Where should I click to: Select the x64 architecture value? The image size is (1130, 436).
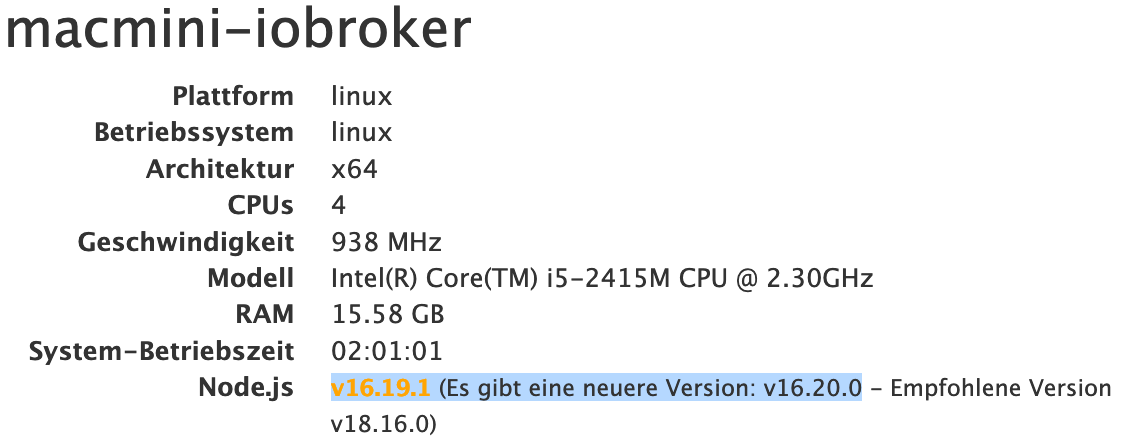354,169
